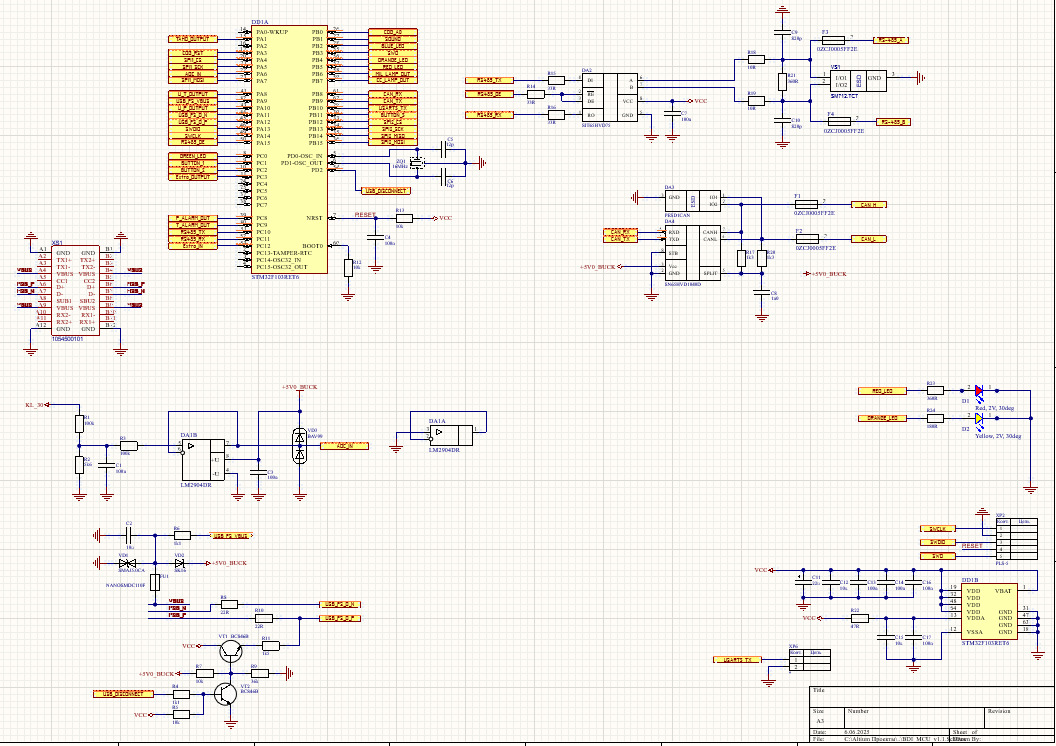This screenshot has height=746, width=1056.
Task: Click the SOUND net label
Action: pyautogui.click(x=393, y=39)
